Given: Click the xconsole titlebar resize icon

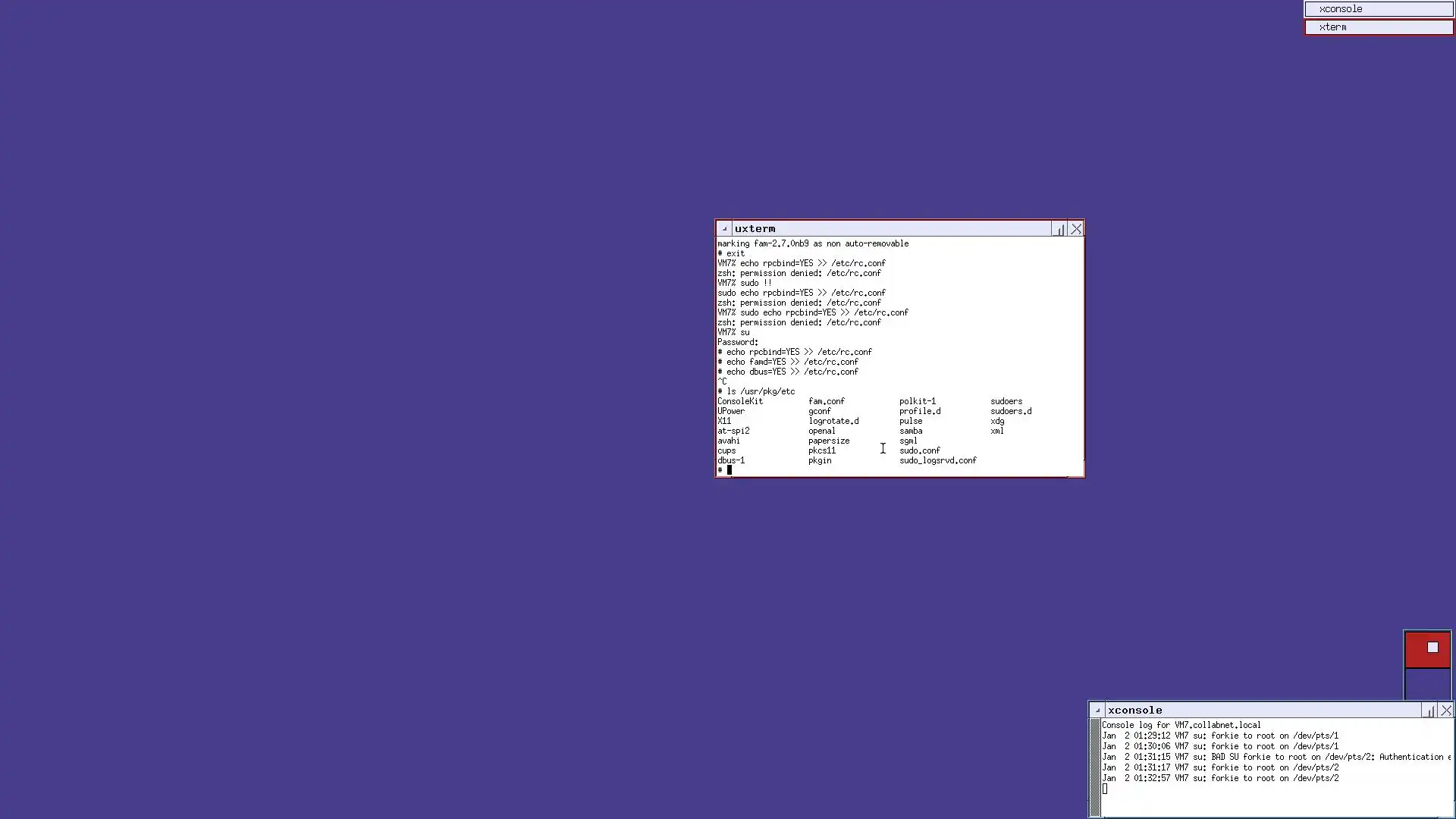Looking at the screenshot, I should click(1429, 711).
